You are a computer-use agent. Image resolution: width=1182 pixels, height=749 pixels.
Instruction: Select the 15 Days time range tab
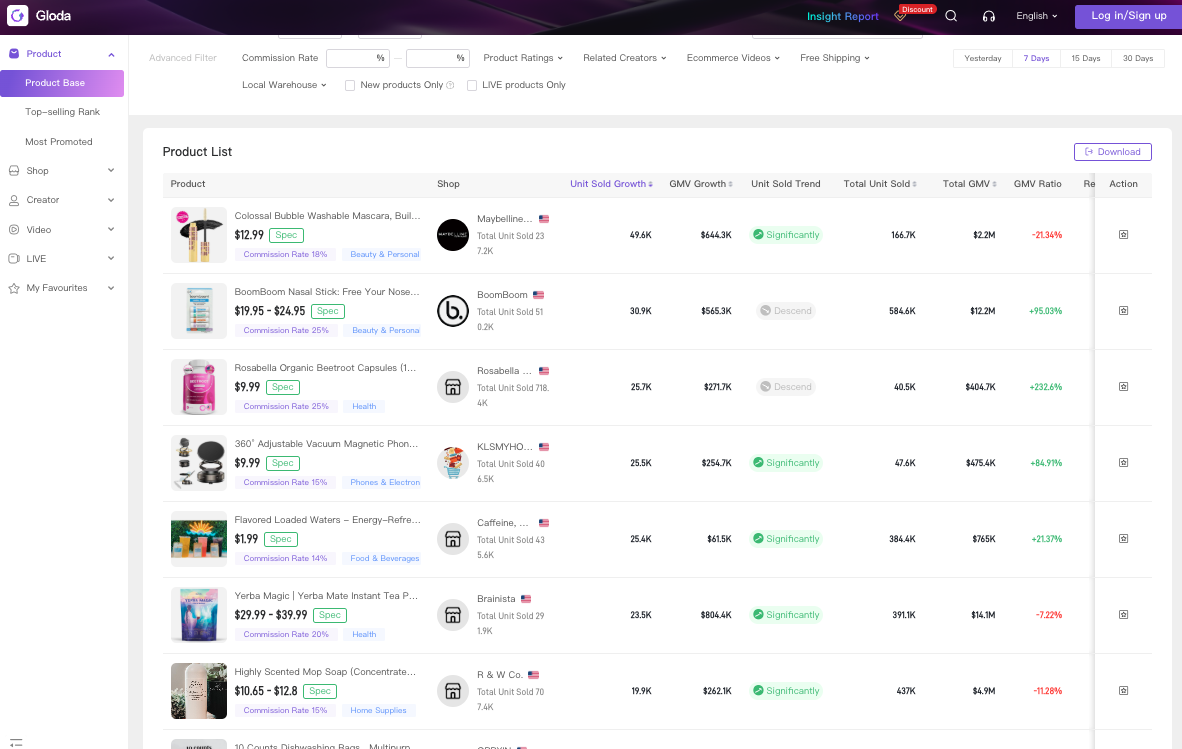(x=1086, y=58)
